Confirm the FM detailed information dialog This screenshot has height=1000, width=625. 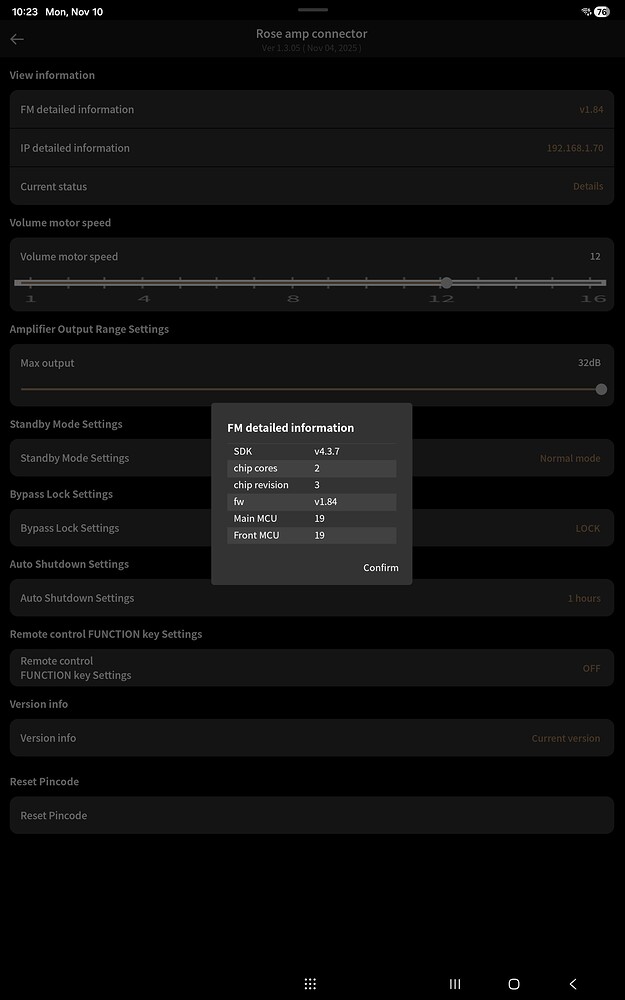[x=380, y=568]
